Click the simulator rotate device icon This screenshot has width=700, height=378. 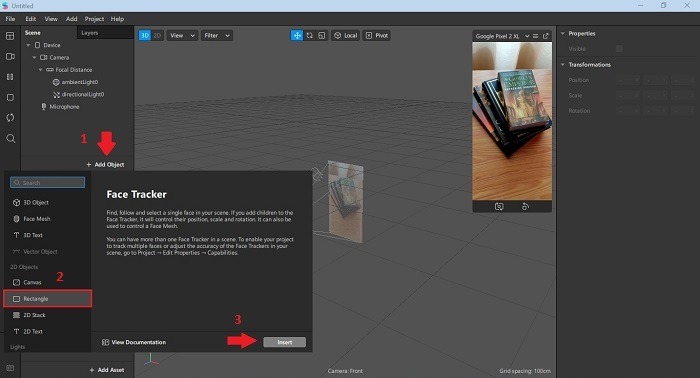(525, 206)
